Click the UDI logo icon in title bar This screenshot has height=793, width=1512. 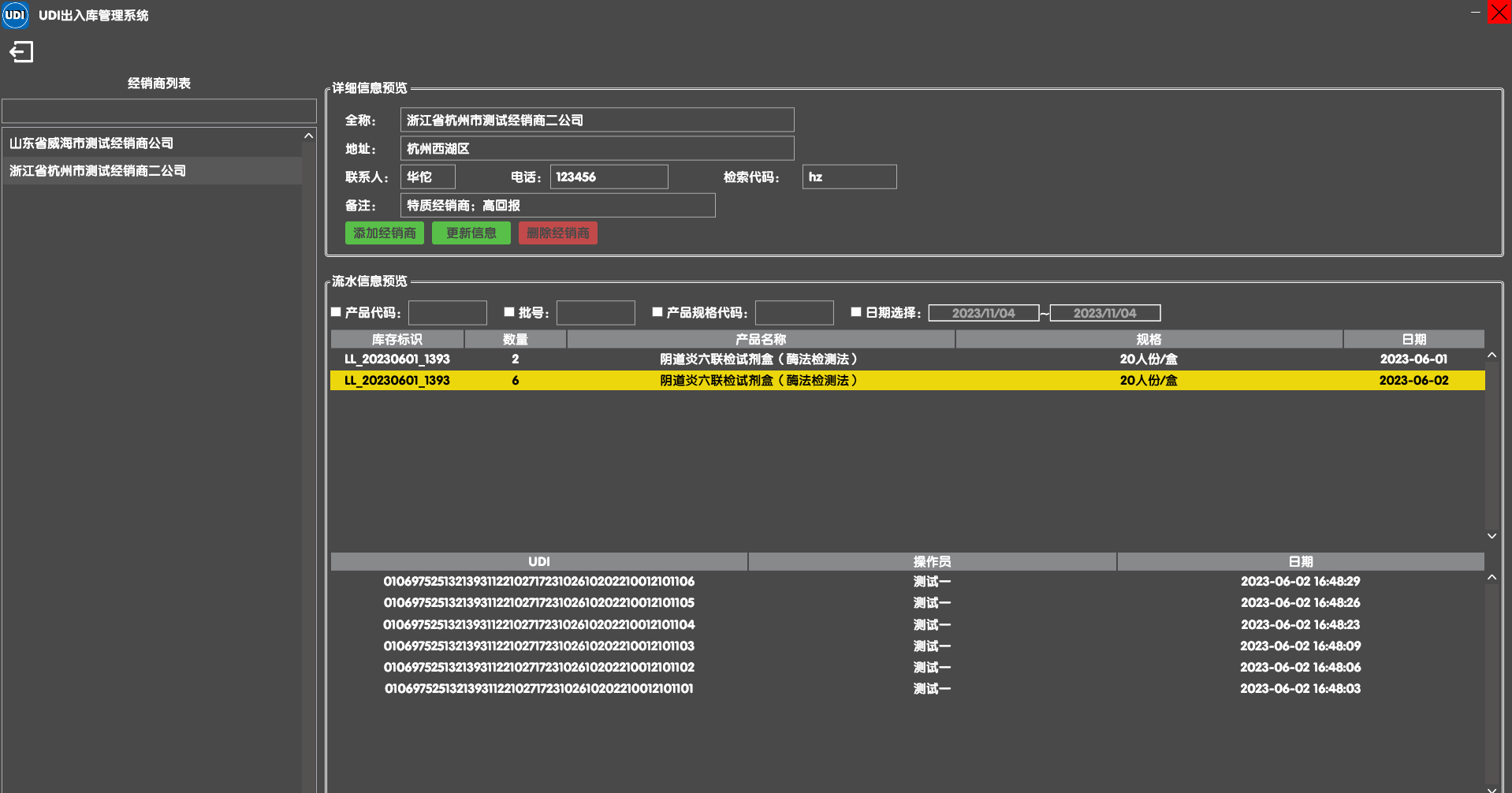(x=15, y=15)
